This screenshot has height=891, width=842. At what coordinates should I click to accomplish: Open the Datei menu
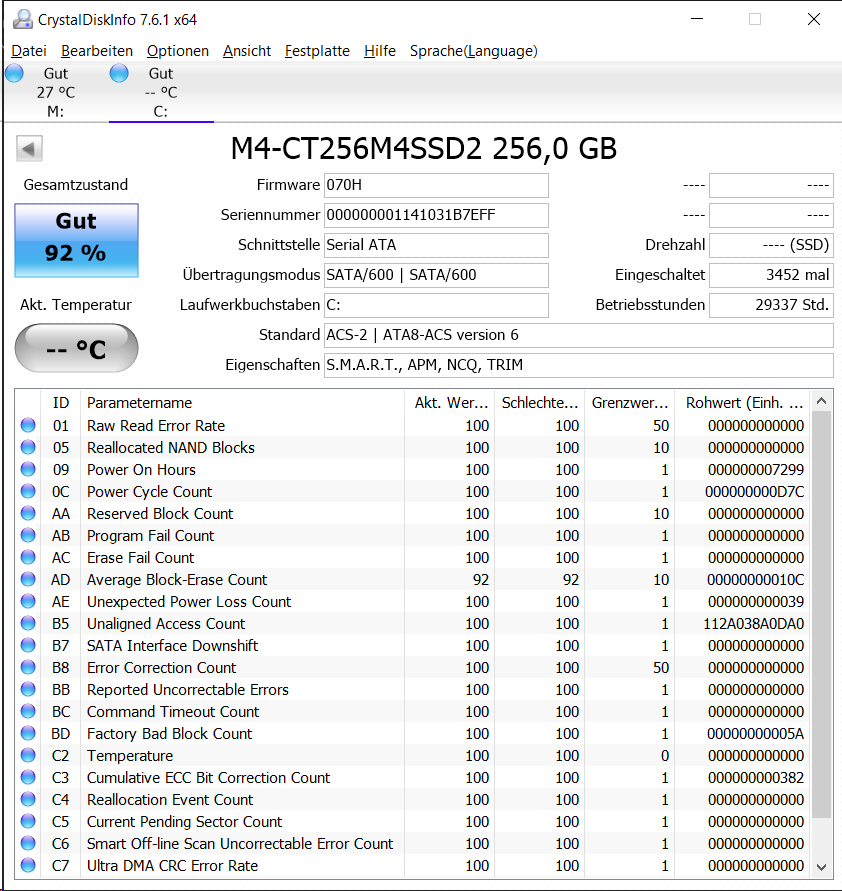pyautogui.click(x=29, y=51)
